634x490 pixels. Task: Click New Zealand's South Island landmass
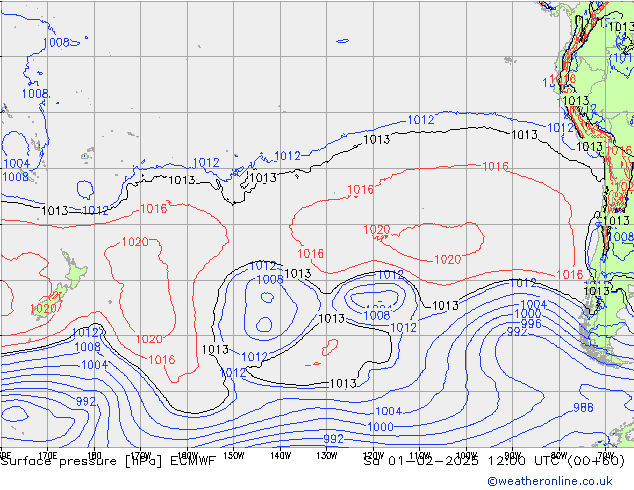point(49,304)
